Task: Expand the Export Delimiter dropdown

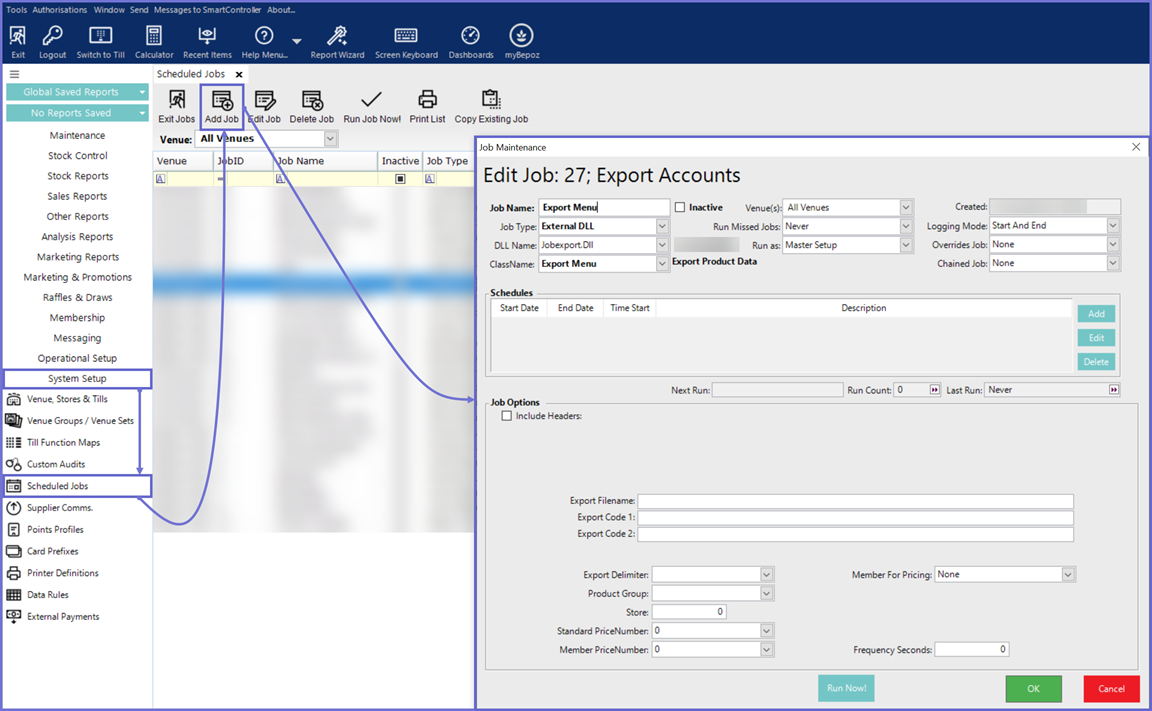Action: [766, 575]
